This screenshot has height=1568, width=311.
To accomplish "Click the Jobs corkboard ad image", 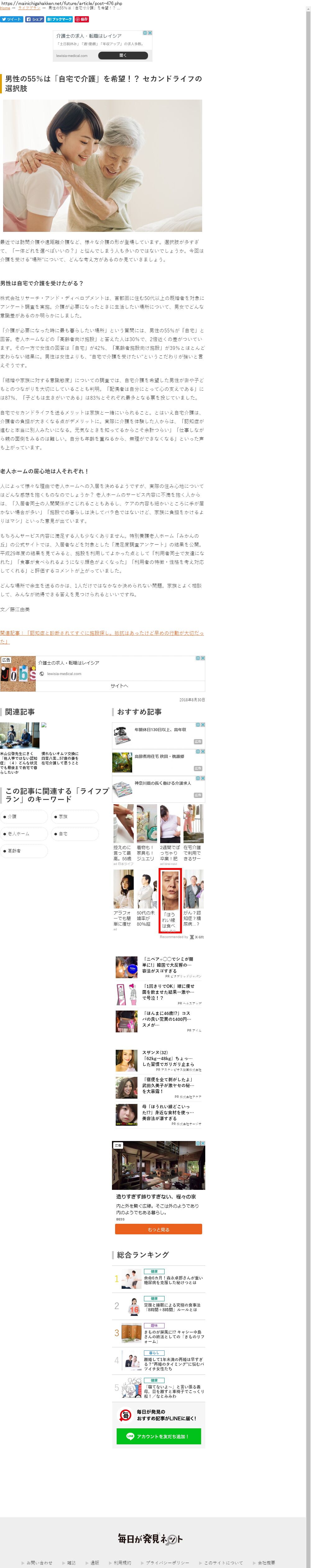I will click(18, 673).
